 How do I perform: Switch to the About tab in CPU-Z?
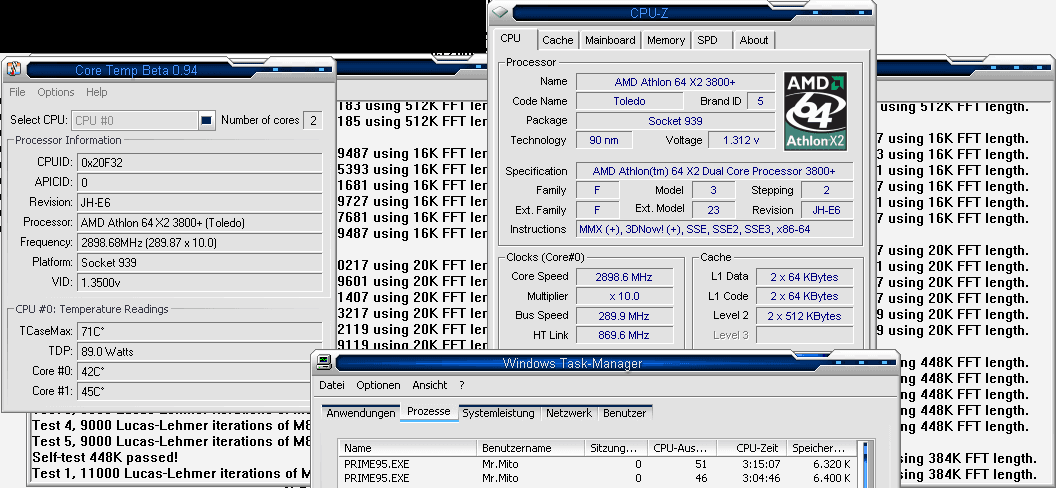click(x=754, y=40)
